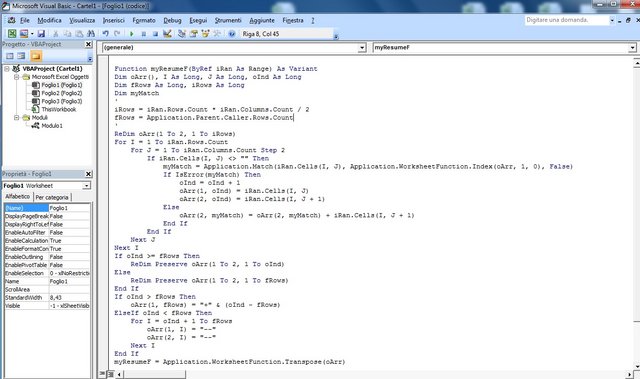Select the (Name) property row
The image size is (640, 379).
(x=47, y=208)
